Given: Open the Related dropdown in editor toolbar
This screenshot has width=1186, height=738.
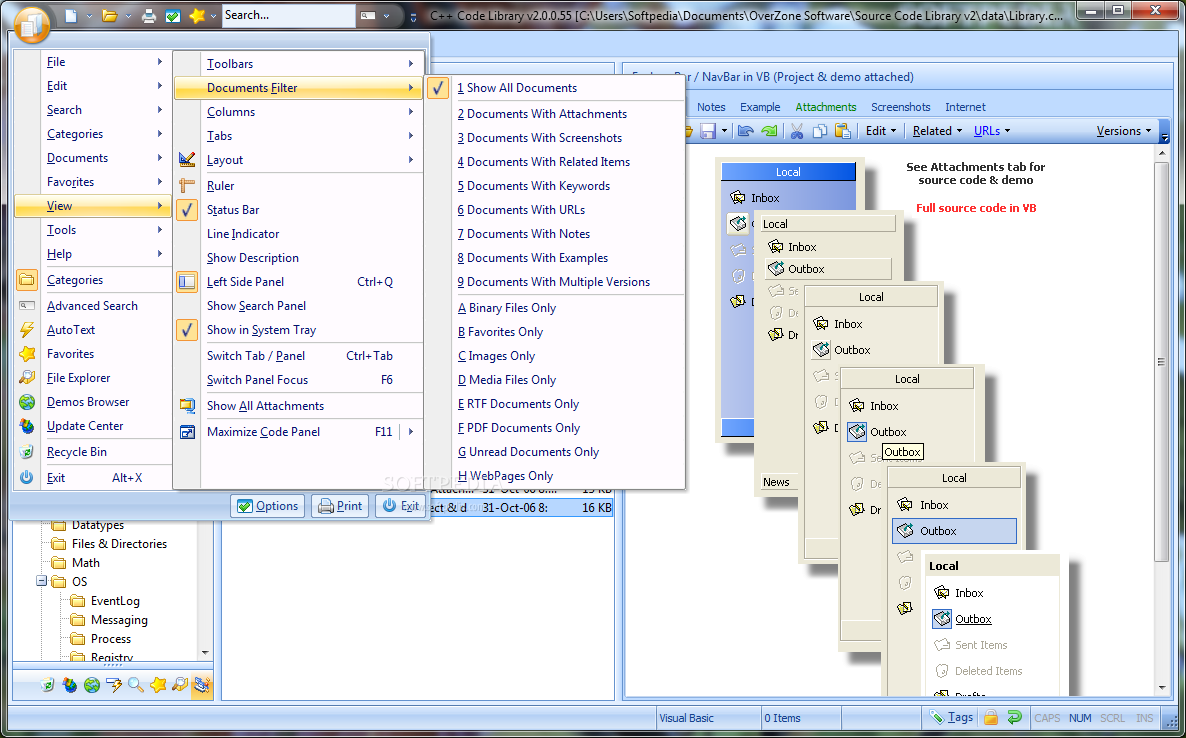Looking at the screenshot, I should pyautogui.click(x=937, y=131).
